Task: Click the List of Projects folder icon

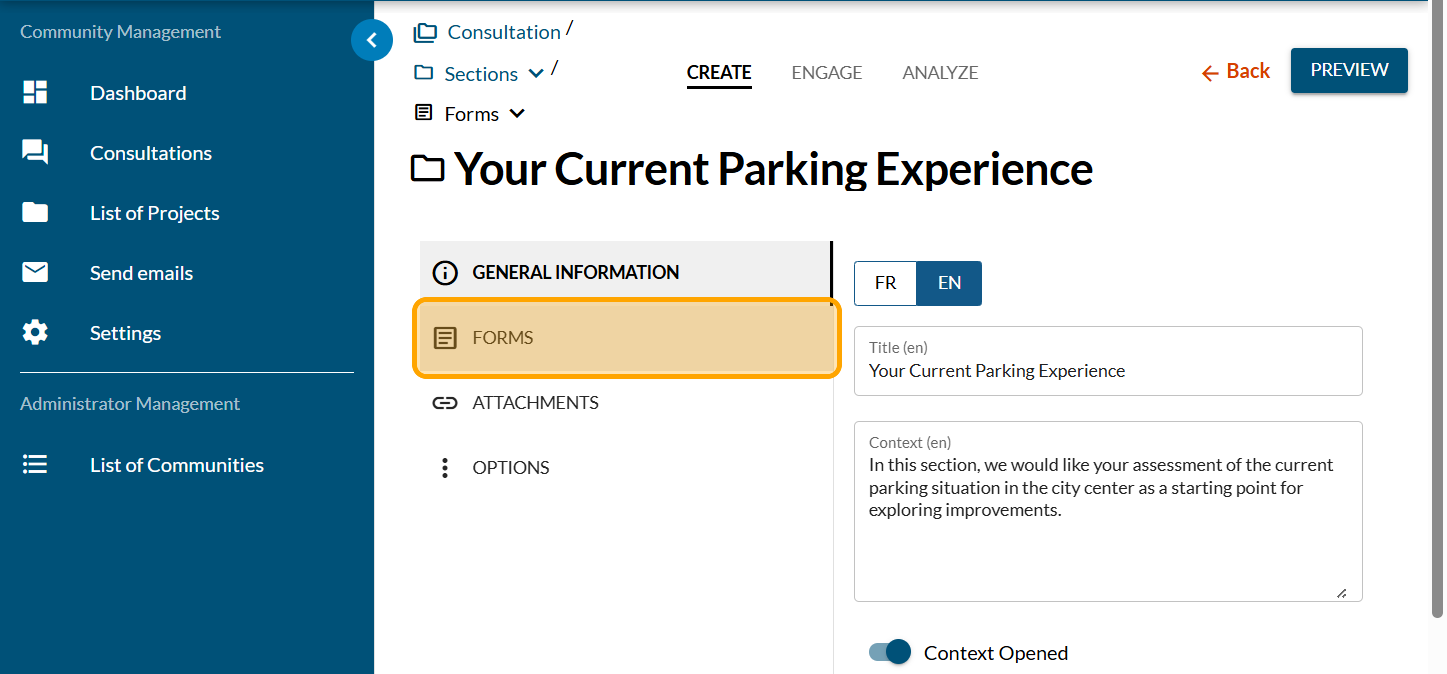Action: pyautogui.click(x=35, y=213)
